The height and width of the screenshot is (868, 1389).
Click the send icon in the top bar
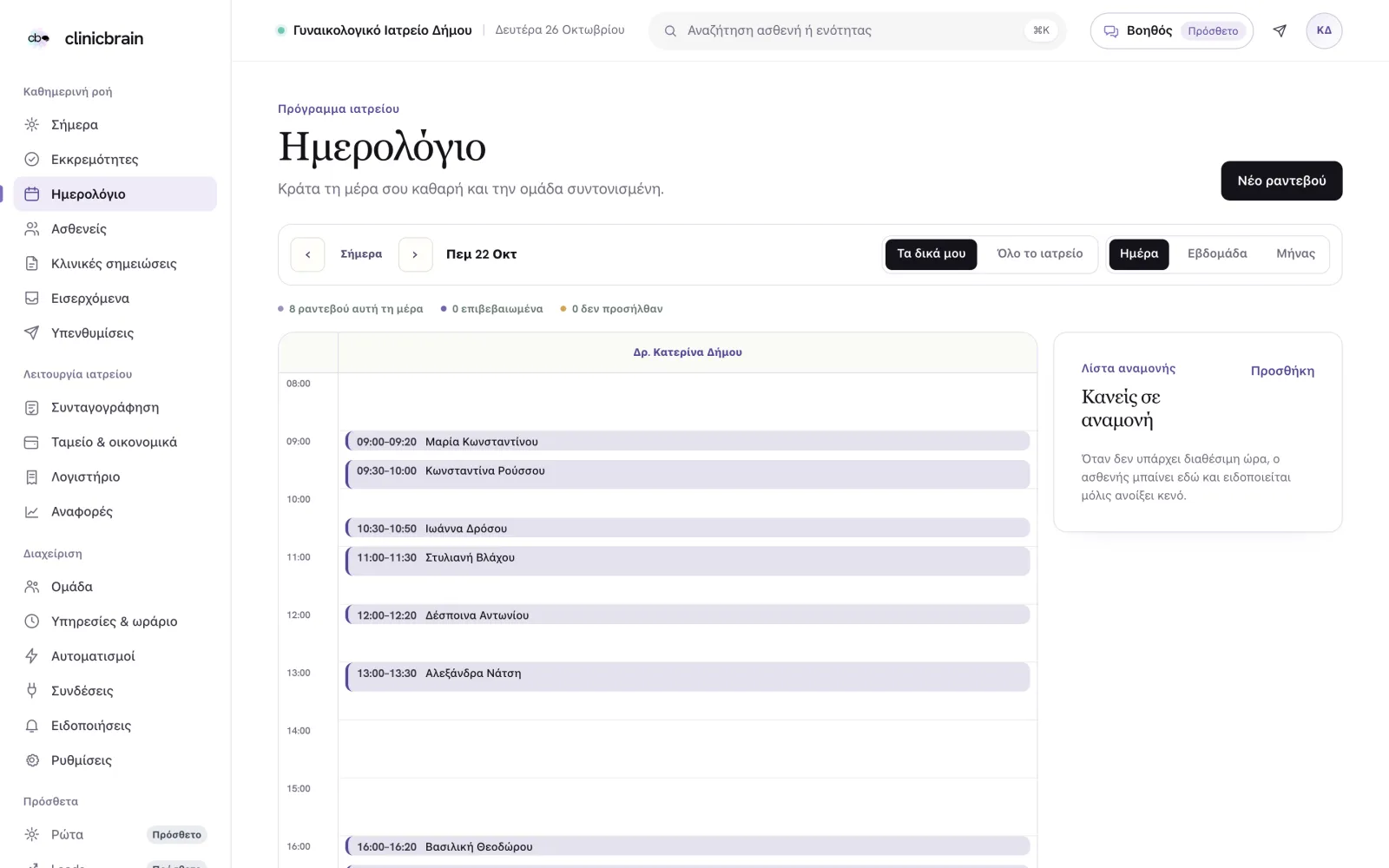click(x=1280, y=30)
